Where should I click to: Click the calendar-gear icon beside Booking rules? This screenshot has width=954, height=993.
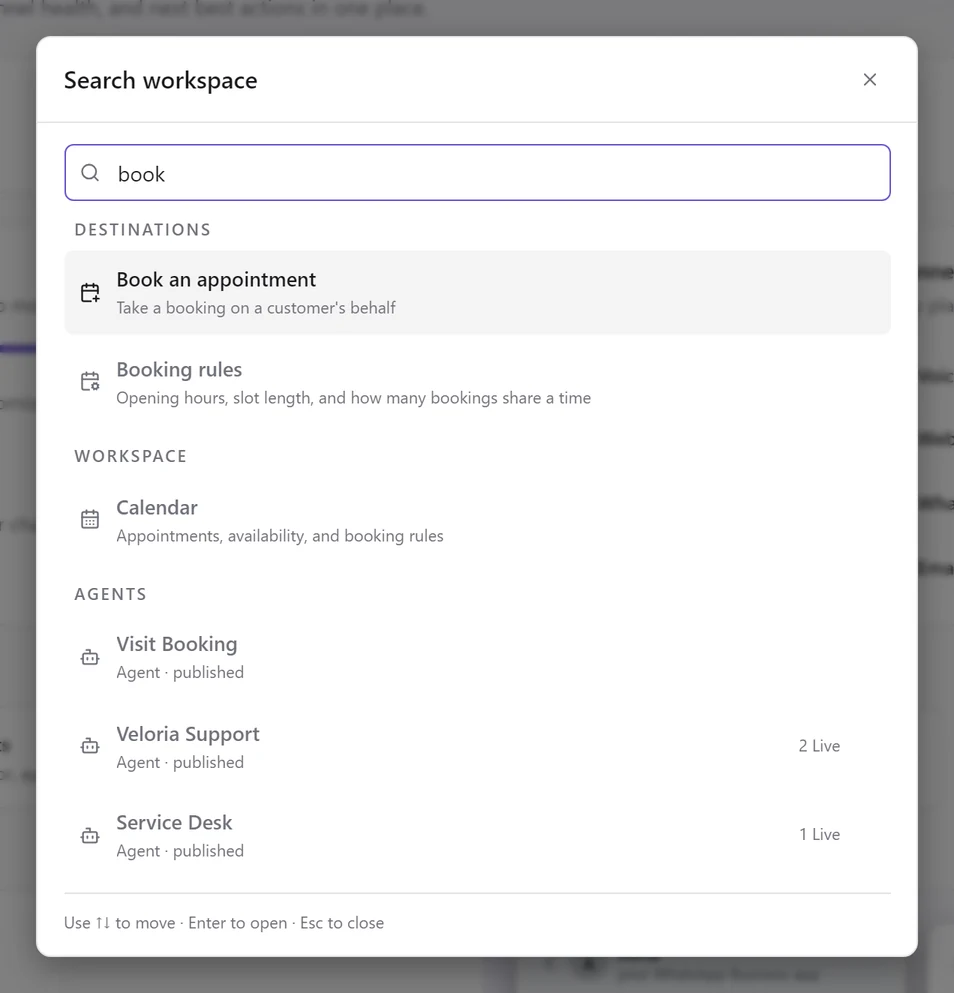[x=90, y=382]
